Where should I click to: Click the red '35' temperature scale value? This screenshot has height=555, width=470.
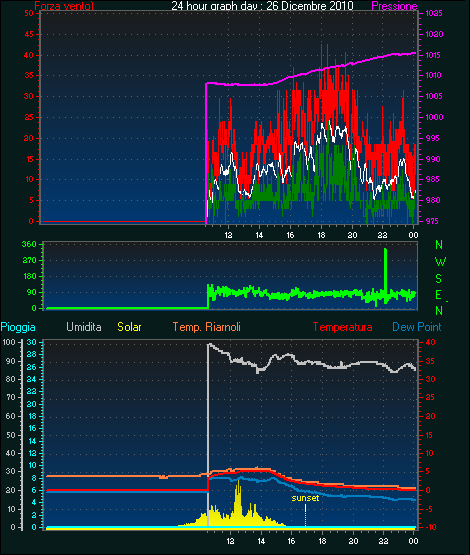430,361
